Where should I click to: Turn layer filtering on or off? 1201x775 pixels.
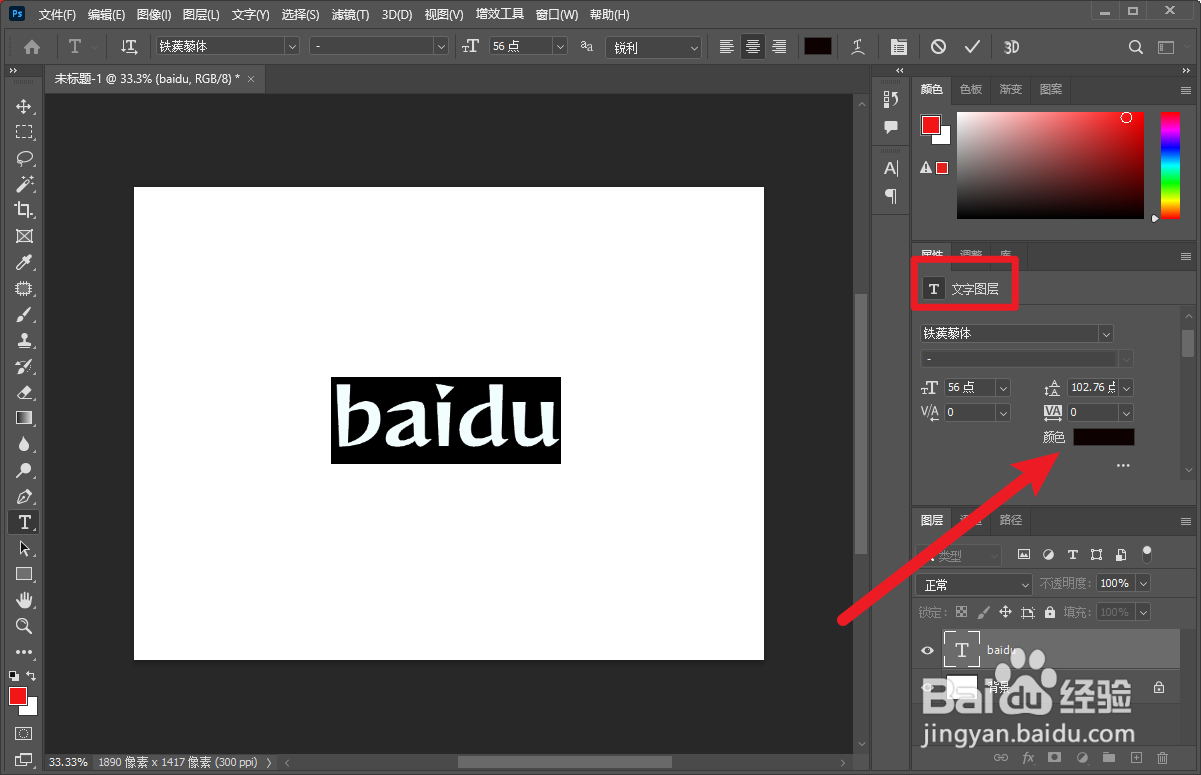pos(1147,553)
